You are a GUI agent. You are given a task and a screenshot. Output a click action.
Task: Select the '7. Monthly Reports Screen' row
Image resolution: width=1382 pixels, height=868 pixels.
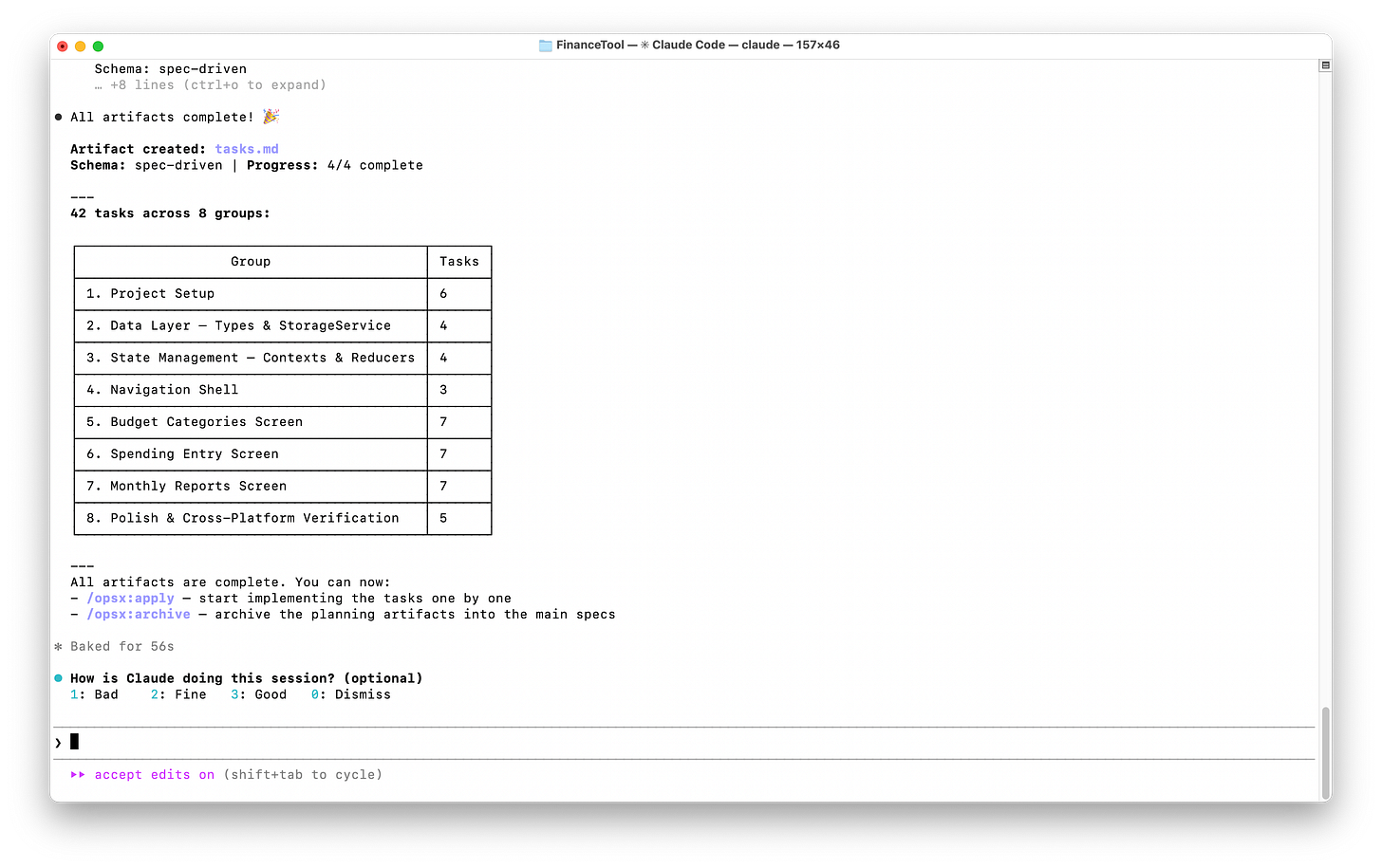pyautogui.click(x=283, y=487)
